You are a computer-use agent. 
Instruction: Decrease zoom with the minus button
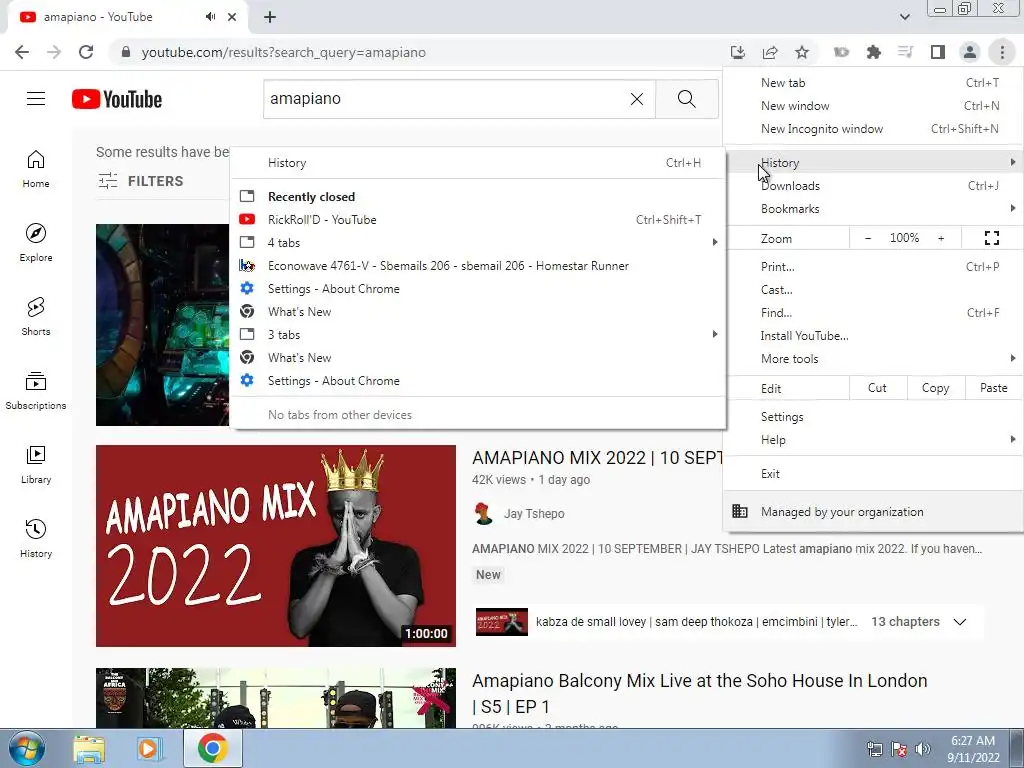coord(867,238)
